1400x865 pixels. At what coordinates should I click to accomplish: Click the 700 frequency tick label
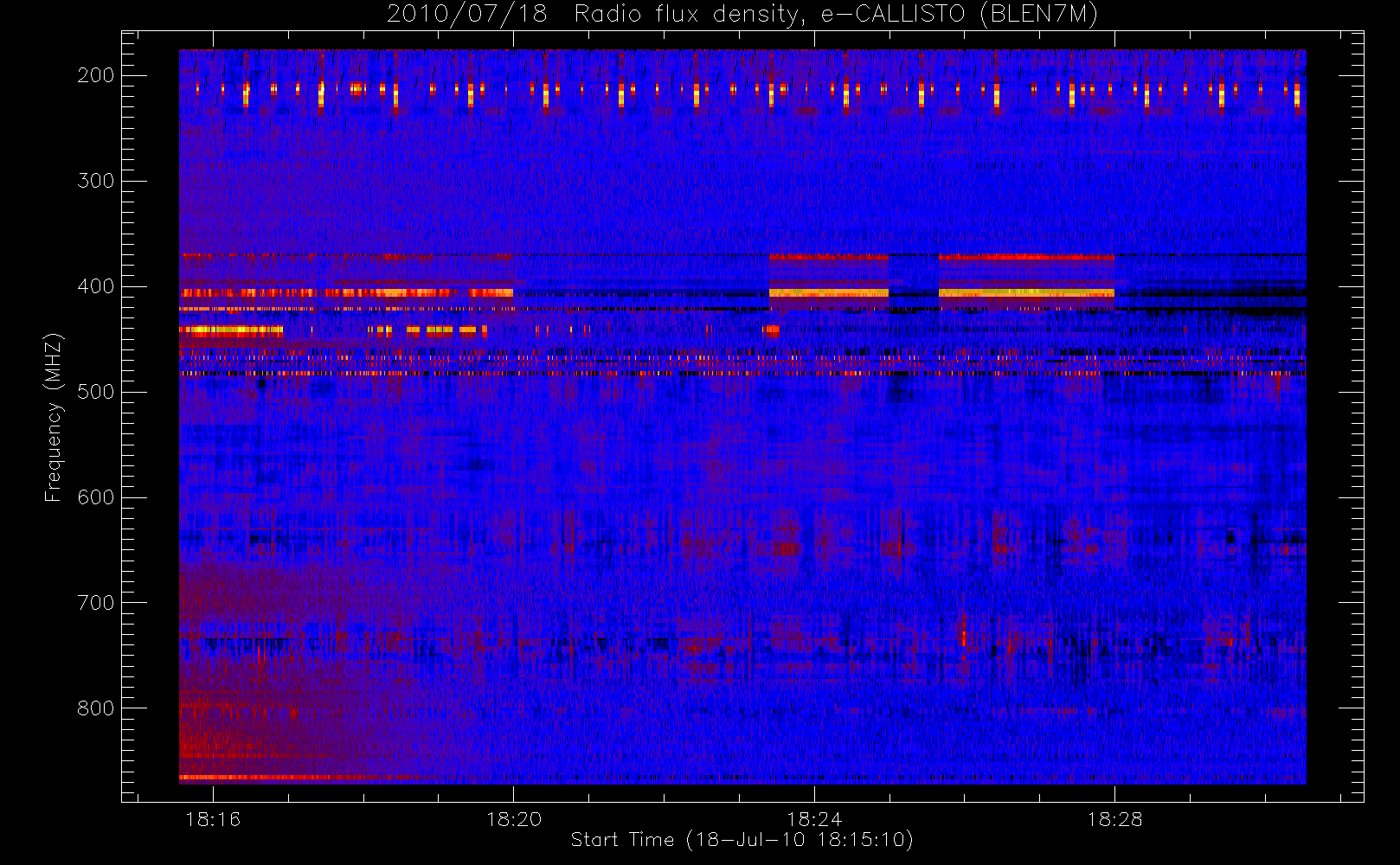[x=96, y=603]
